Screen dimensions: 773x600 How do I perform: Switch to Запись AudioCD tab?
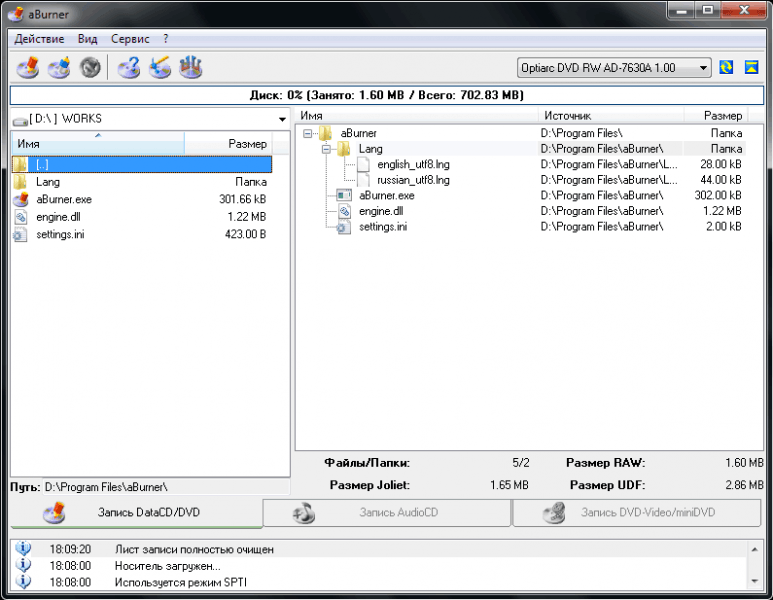[x=387, y=513]
